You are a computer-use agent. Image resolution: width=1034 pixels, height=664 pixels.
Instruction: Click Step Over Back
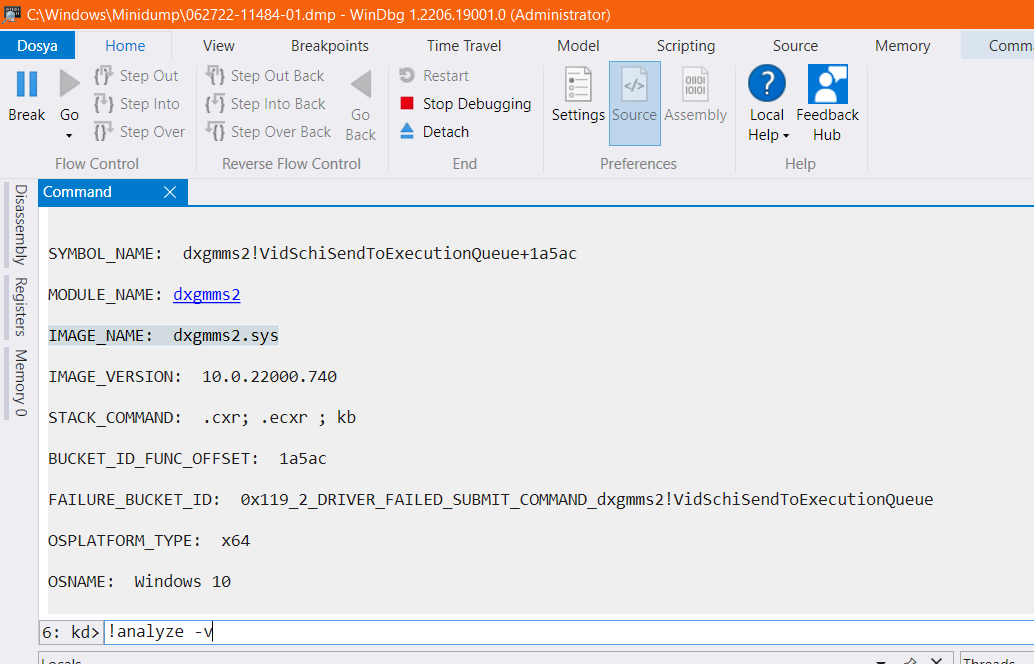click(268, 132)
